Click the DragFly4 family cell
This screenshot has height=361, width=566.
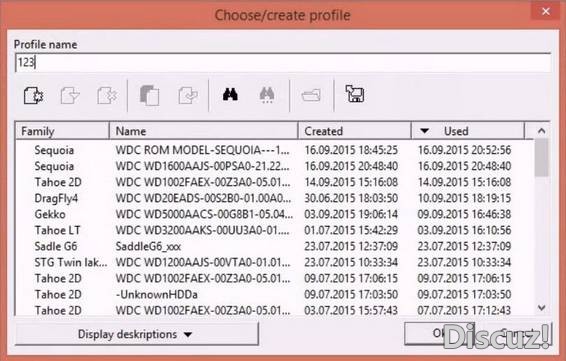click(56, 198)
